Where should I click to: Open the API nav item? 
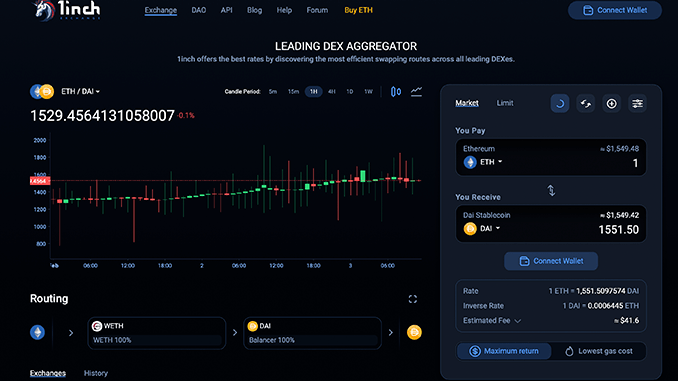pos(227,10)
